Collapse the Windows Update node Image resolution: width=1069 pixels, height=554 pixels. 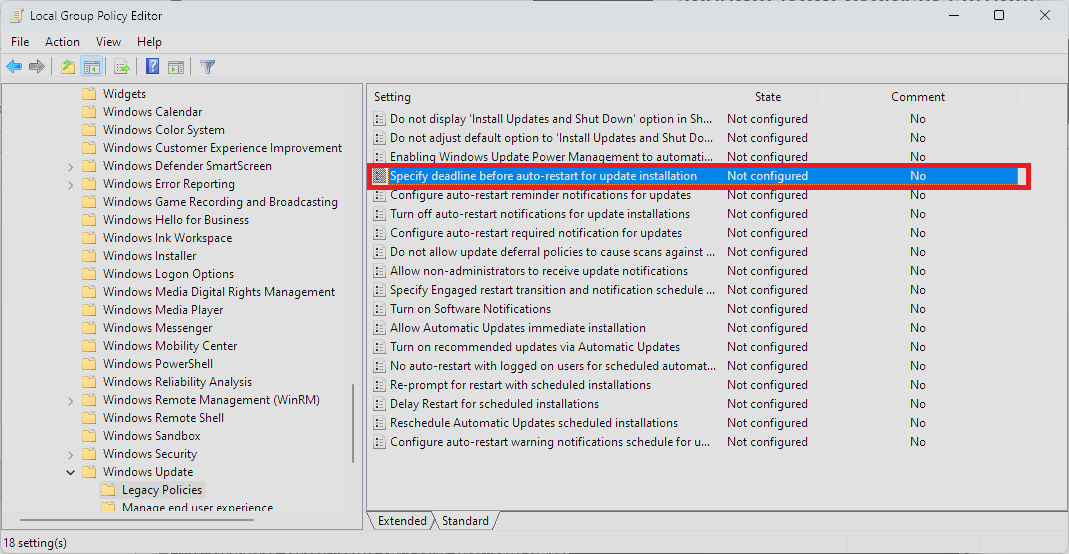pos(70,472)
